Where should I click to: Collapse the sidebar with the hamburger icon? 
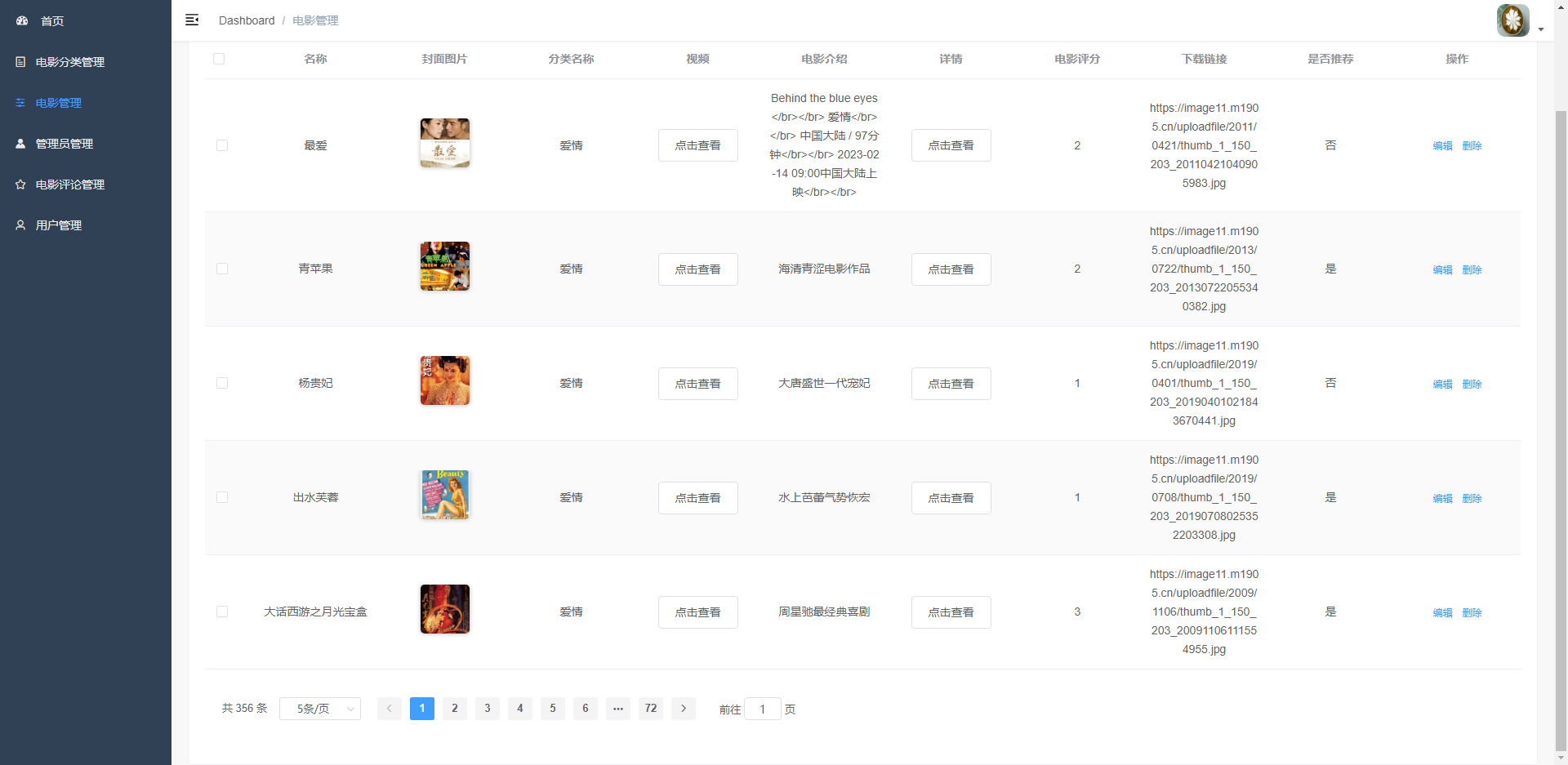click(192, 20)
